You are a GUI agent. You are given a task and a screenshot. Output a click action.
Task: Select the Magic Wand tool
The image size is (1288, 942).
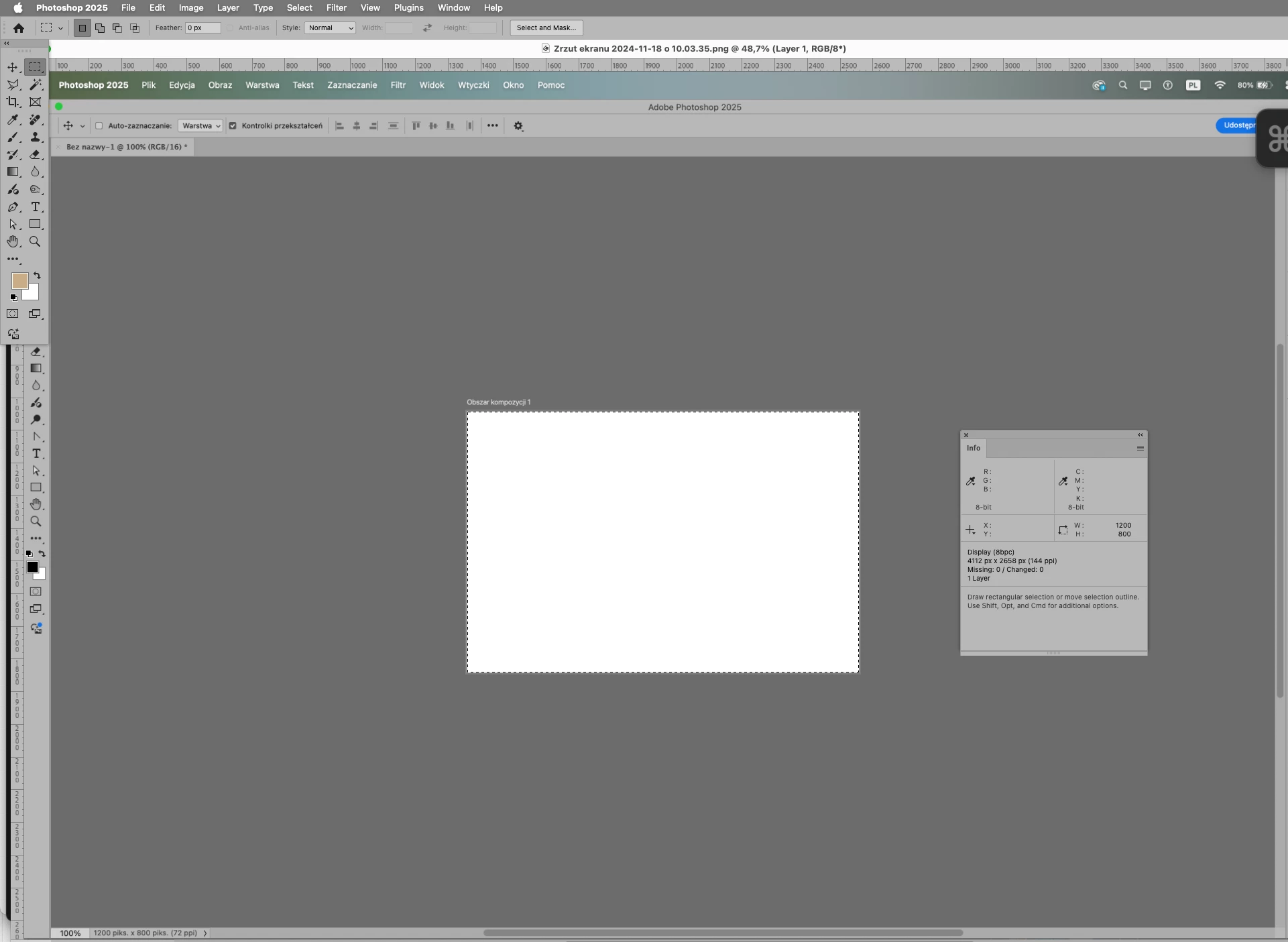click(36, 84)
